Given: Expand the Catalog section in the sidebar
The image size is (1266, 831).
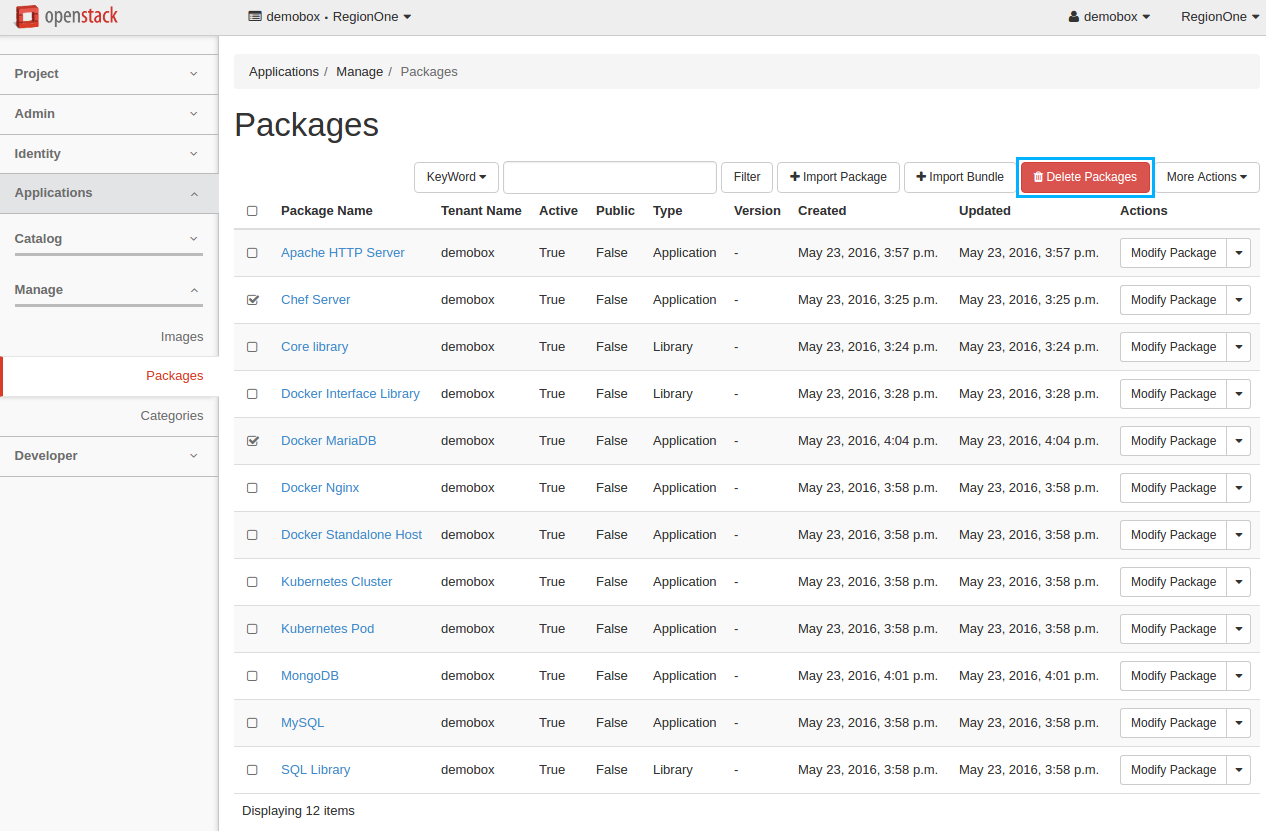Looking at the screenshot, I should (x=107, y=238).
